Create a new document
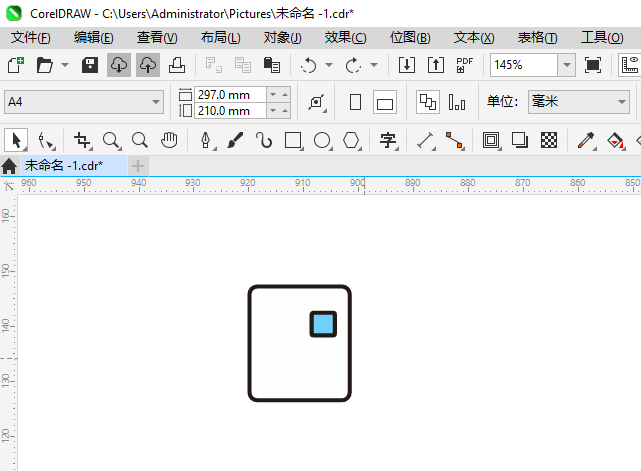 (x=16, y=65)
